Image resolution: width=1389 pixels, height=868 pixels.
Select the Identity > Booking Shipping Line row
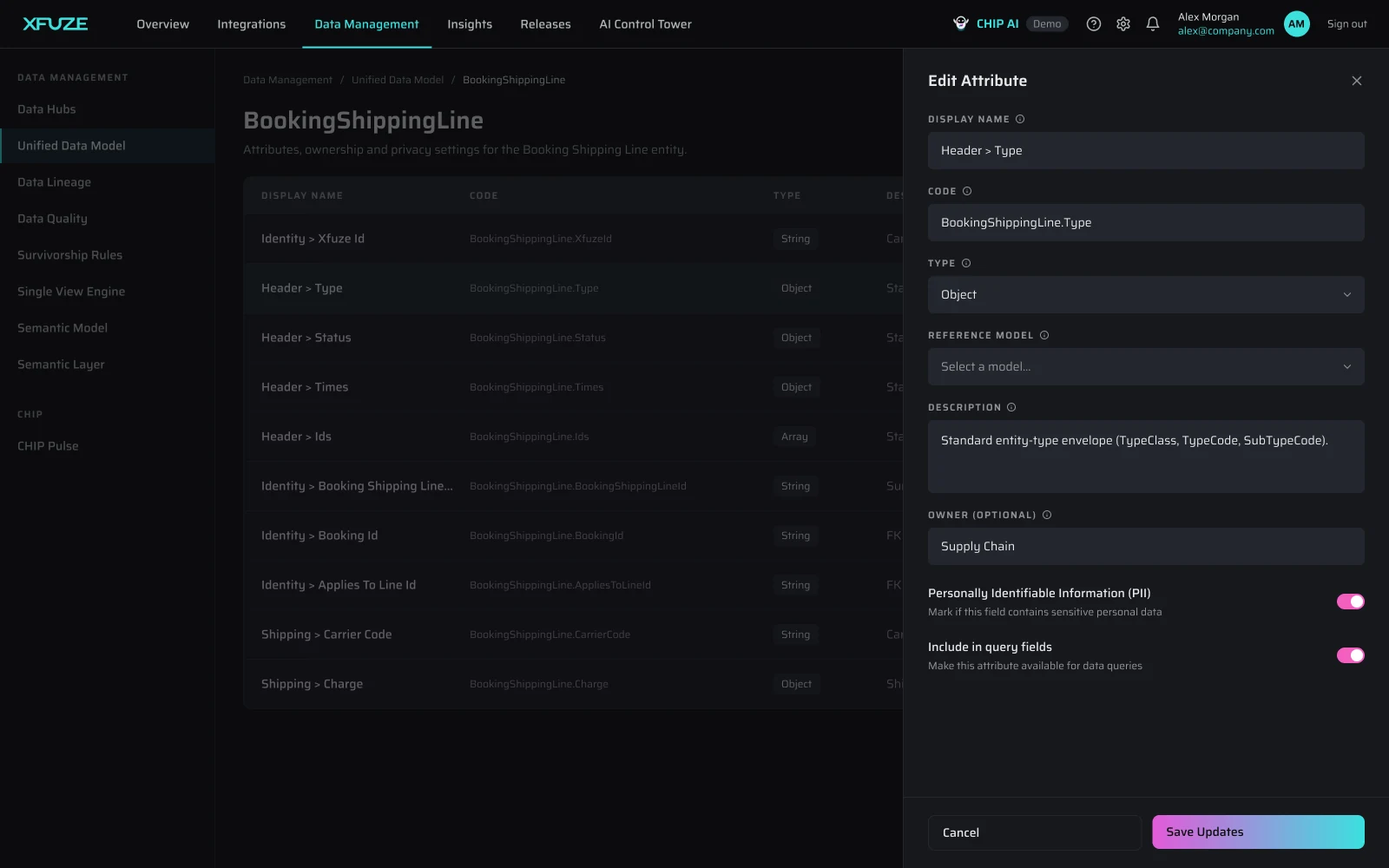click(x=573, y=486)
